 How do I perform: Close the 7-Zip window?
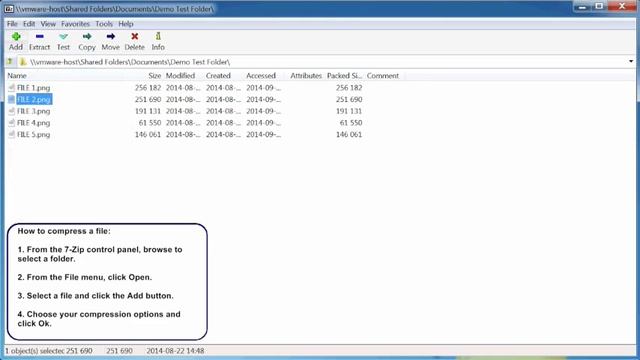click(x=622, y=7)
